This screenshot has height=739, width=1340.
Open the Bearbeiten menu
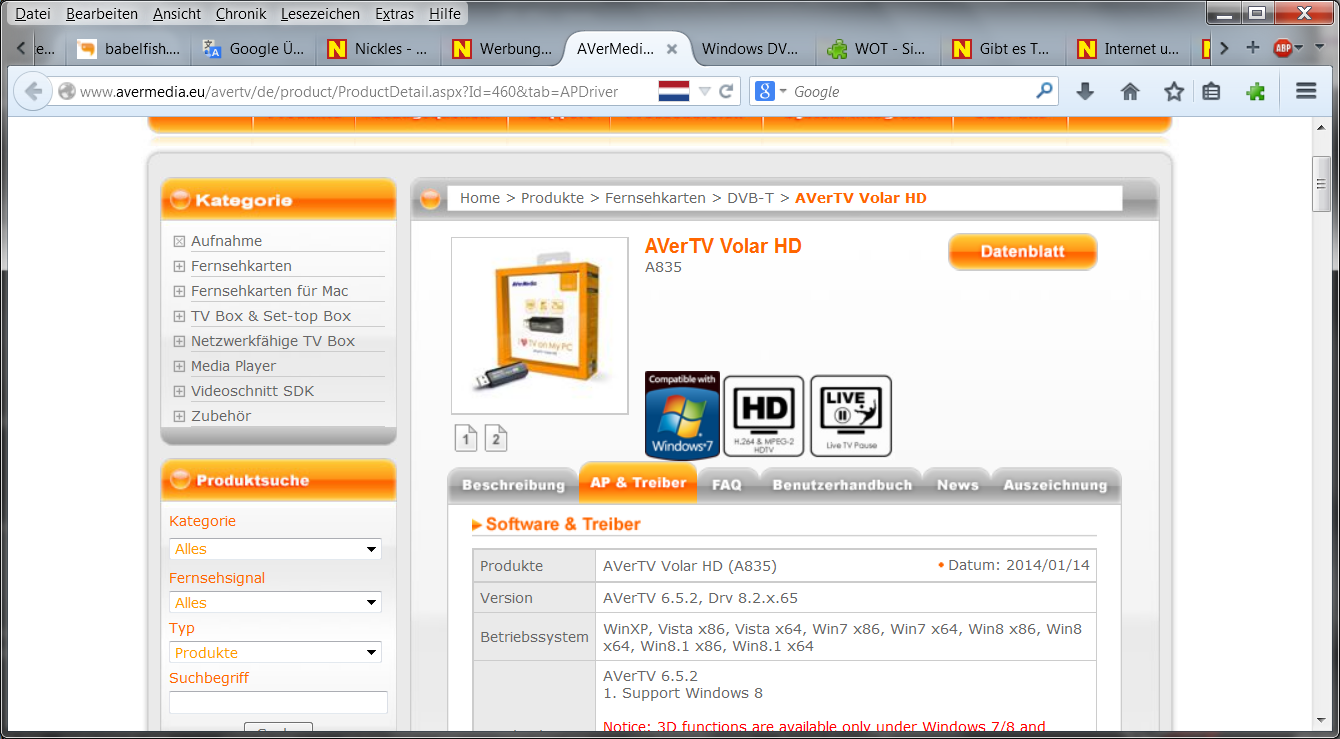click(102, 14)
